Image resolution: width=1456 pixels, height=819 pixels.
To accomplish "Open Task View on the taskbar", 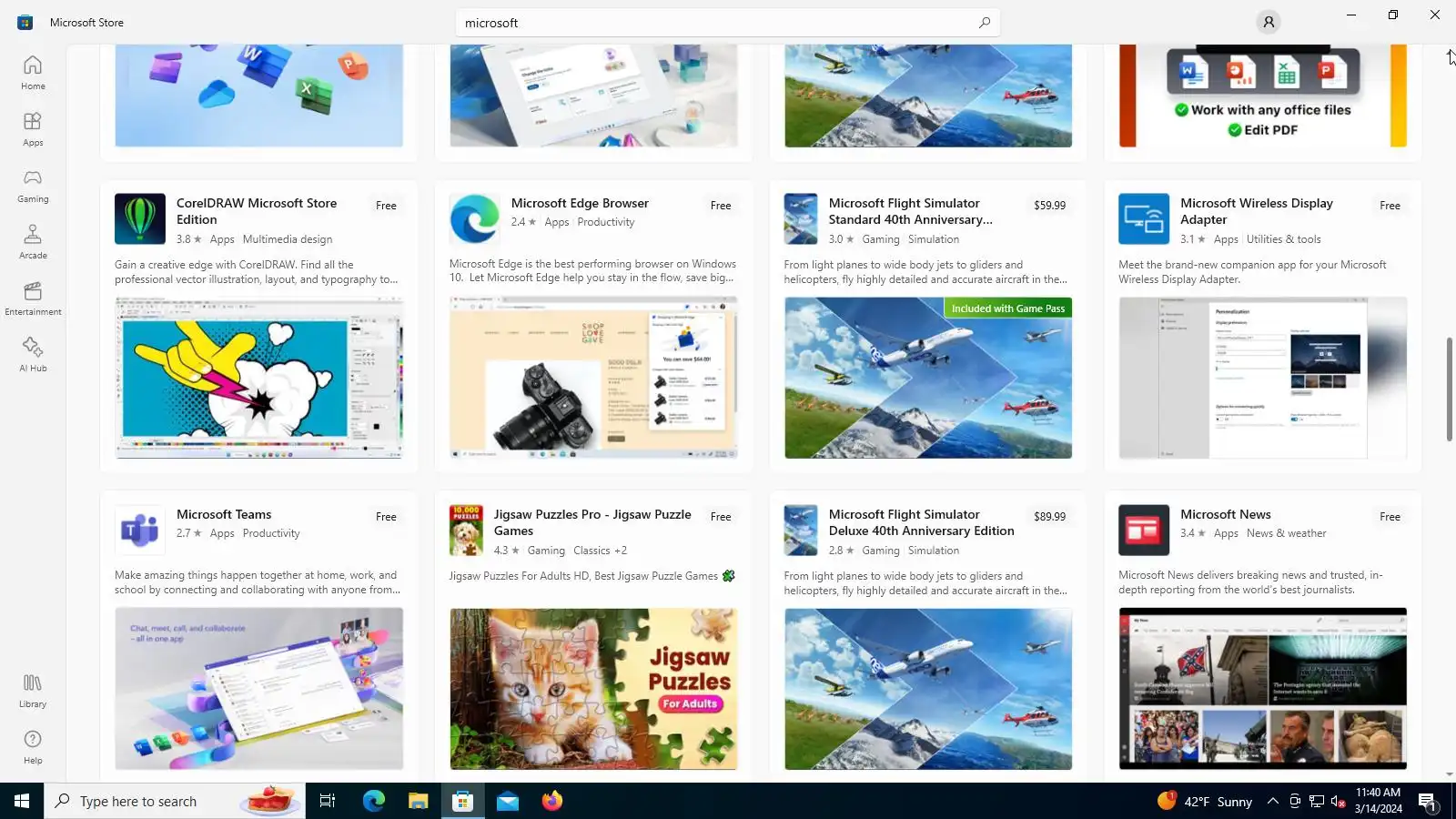I will pyautogui.click(x=328, y=801).
